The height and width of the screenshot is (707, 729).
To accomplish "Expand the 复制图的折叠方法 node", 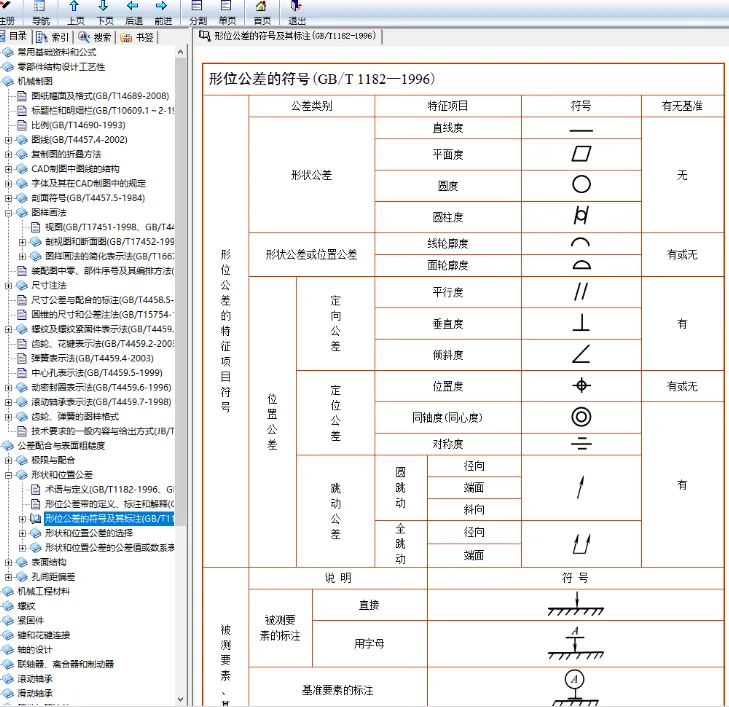I will (8, 154).
